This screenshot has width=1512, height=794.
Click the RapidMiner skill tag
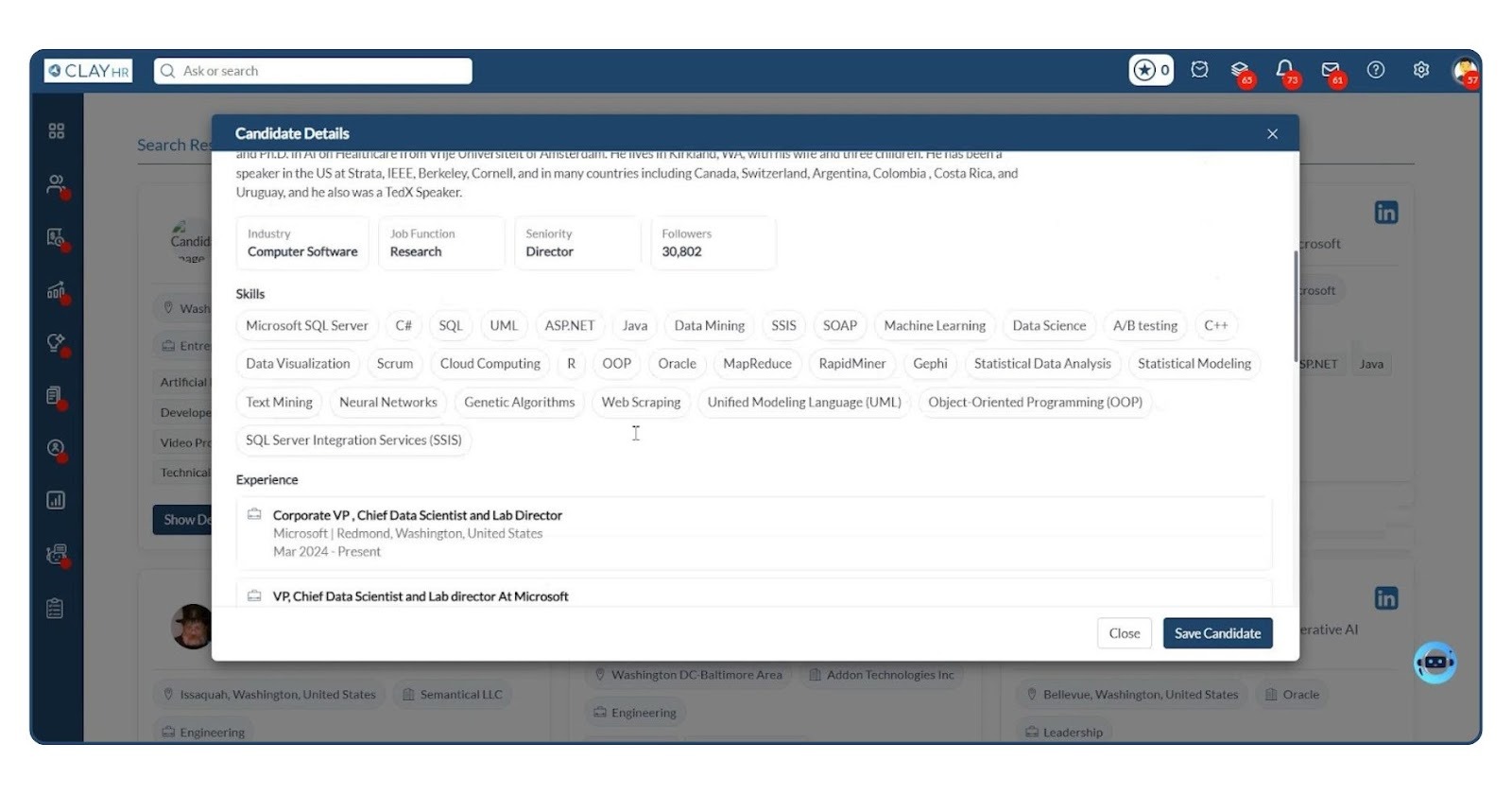point(852,364)
